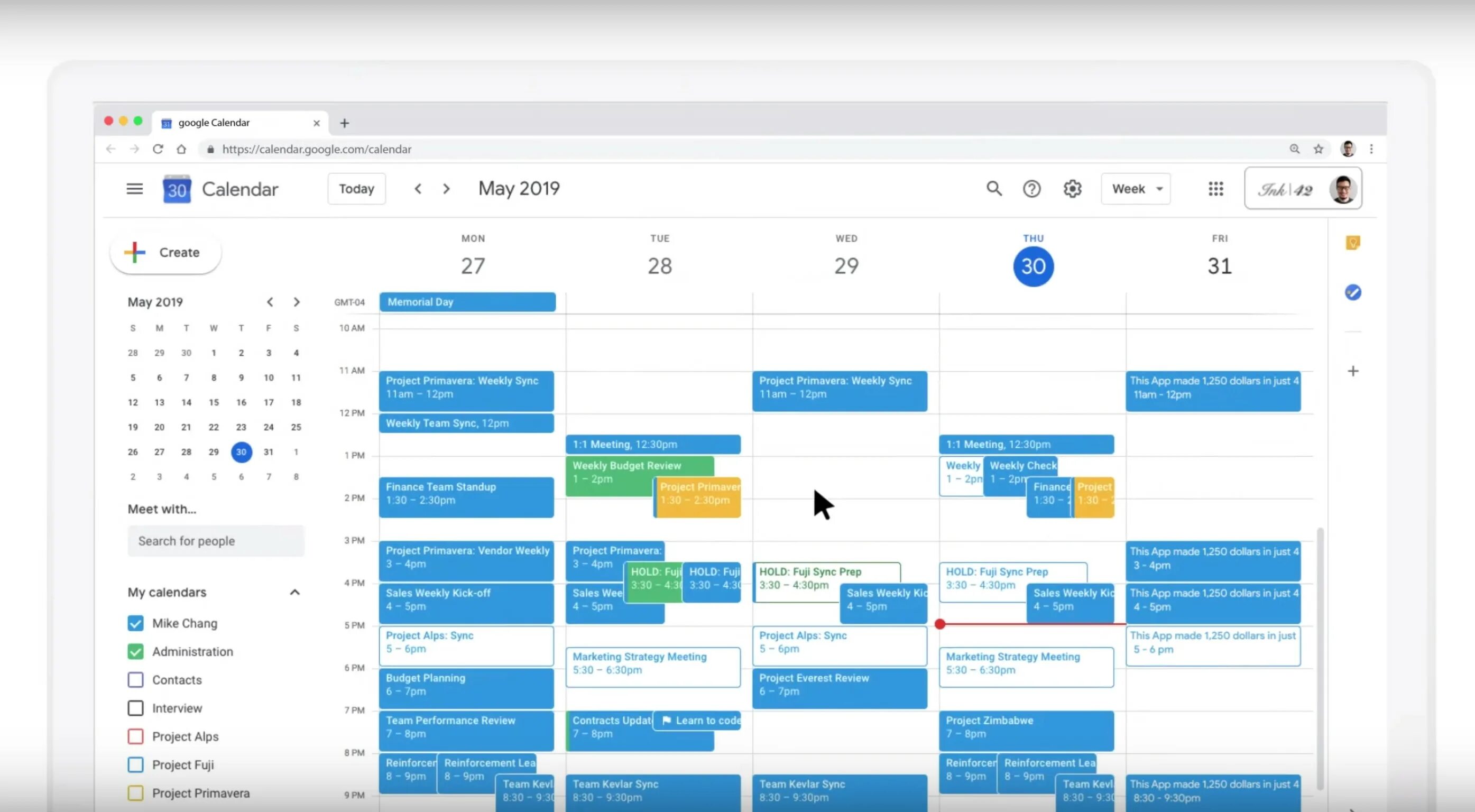Navigate to next week using forward arrow
The height and width of the screenshot is (812, 1475).
click(447, 188)
